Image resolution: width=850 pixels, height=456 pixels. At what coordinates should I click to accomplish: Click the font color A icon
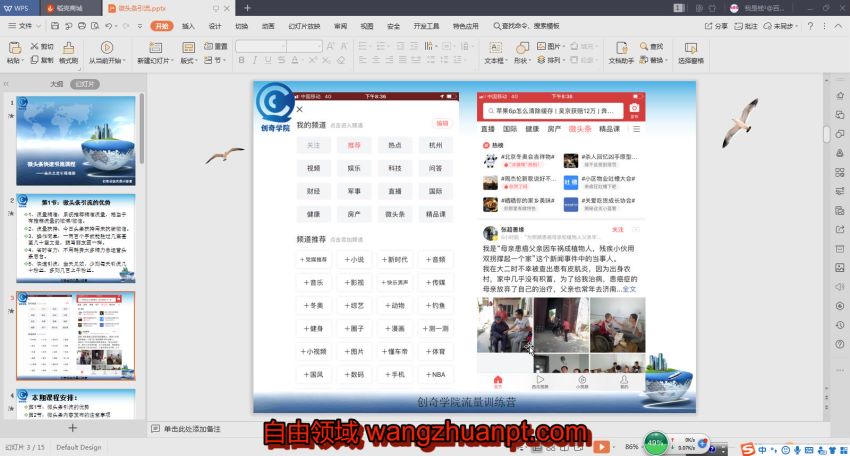click(x=294, y=60)
